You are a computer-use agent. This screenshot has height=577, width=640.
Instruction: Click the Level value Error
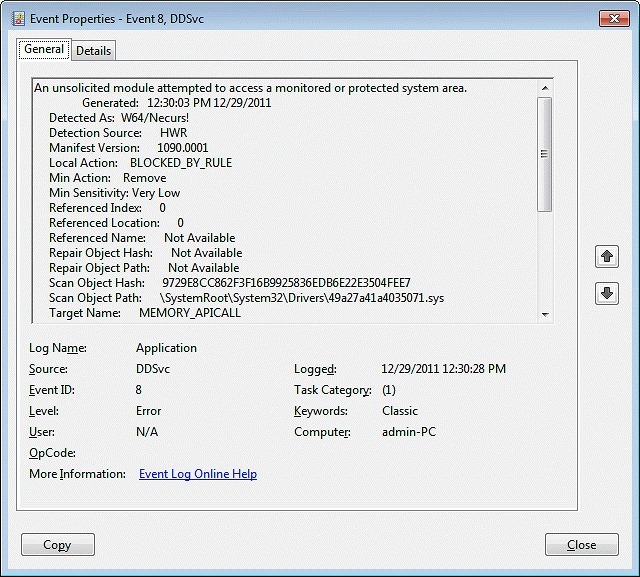click(150, 411)
